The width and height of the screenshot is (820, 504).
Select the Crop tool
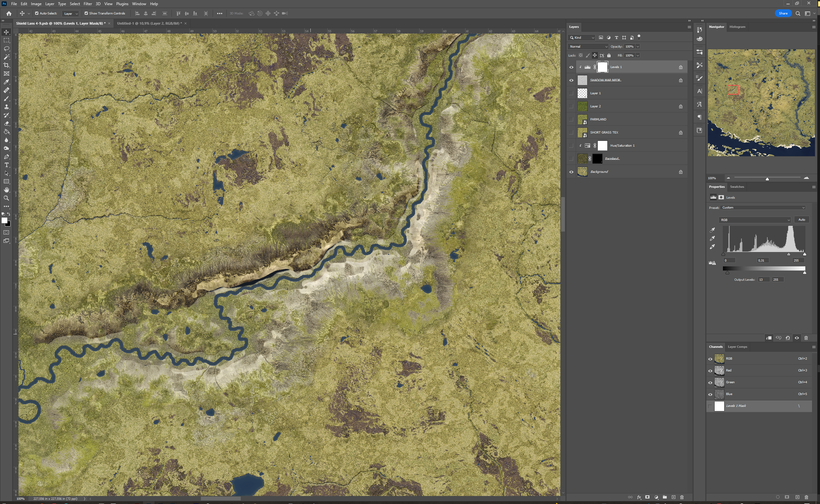(6, 65)
